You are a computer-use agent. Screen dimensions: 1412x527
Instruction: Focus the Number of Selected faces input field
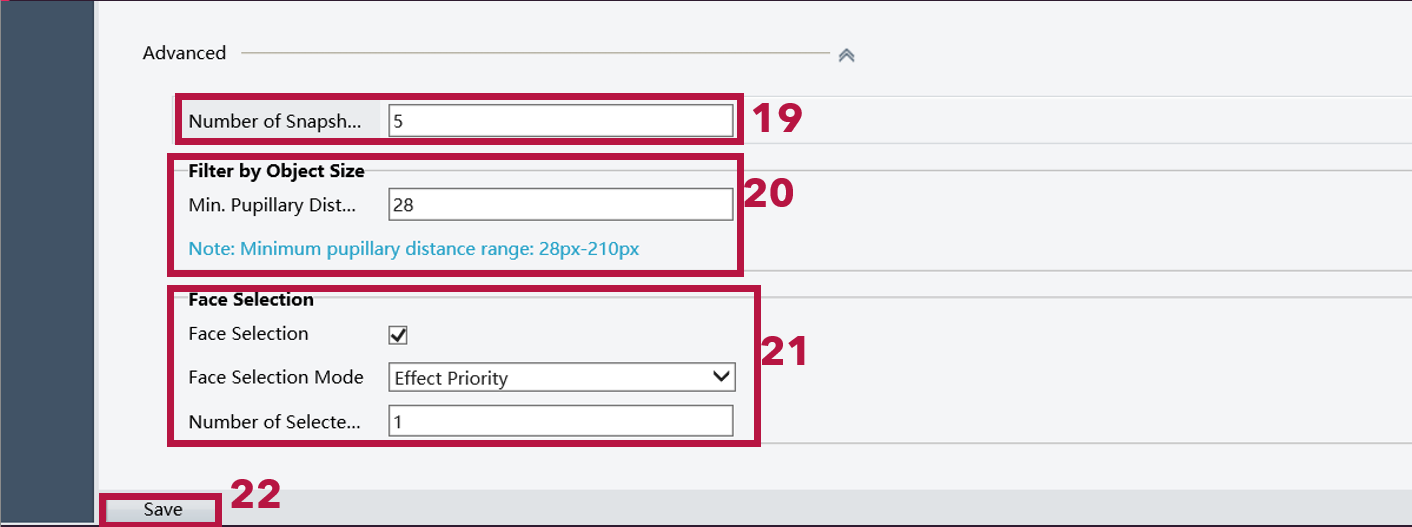[x=561, y=421]
